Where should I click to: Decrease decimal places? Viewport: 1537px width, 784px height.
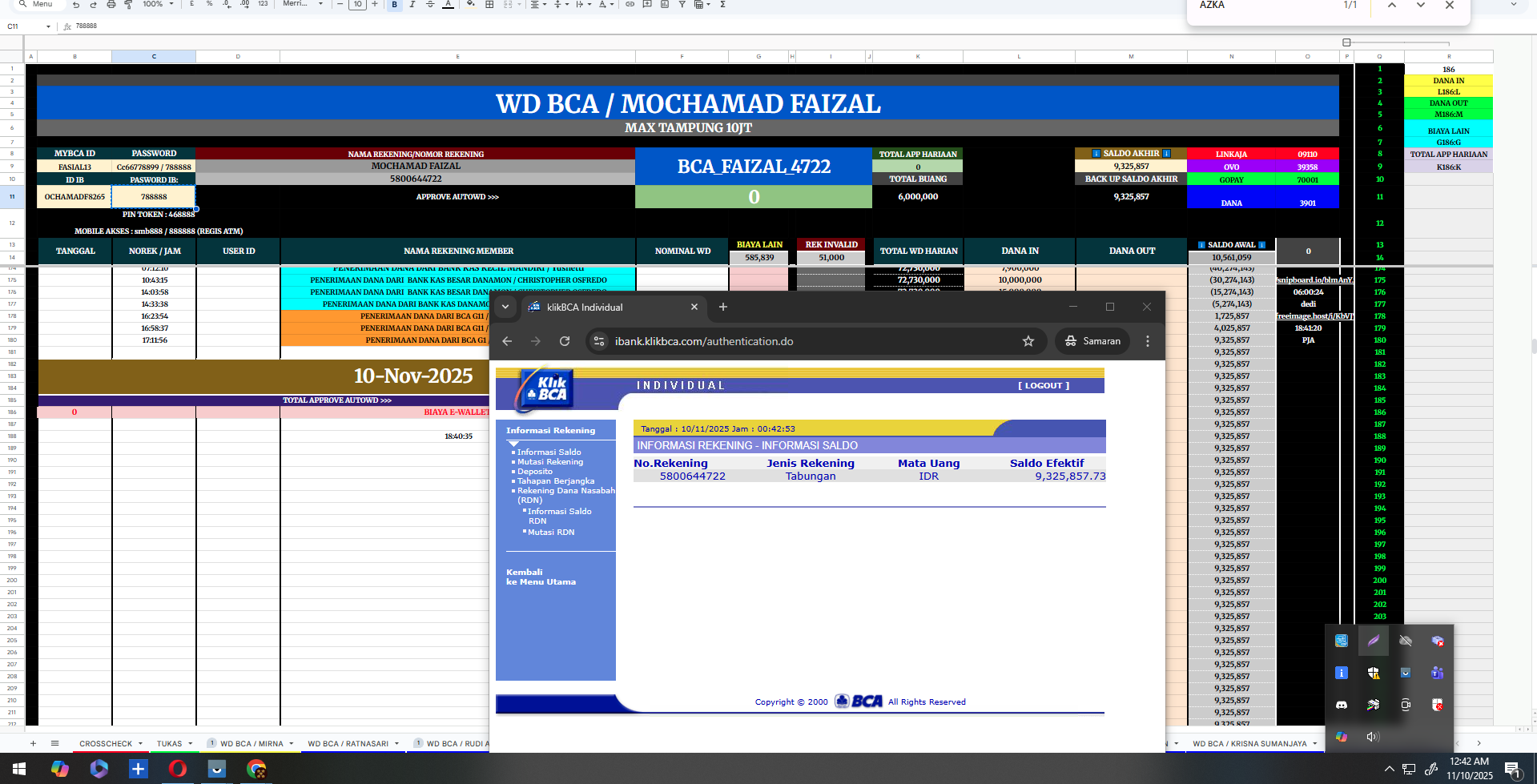[227, 5]
